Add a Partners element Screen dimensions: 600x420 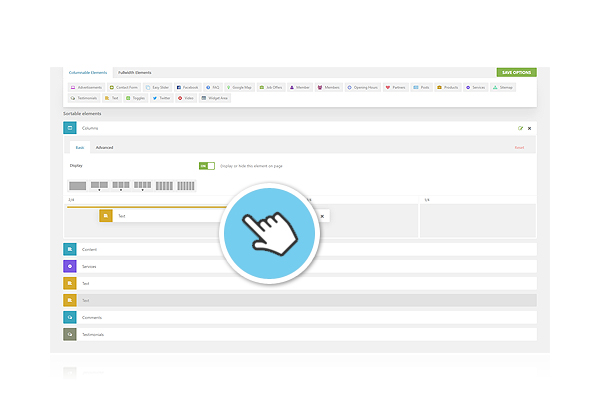point(396,88)
